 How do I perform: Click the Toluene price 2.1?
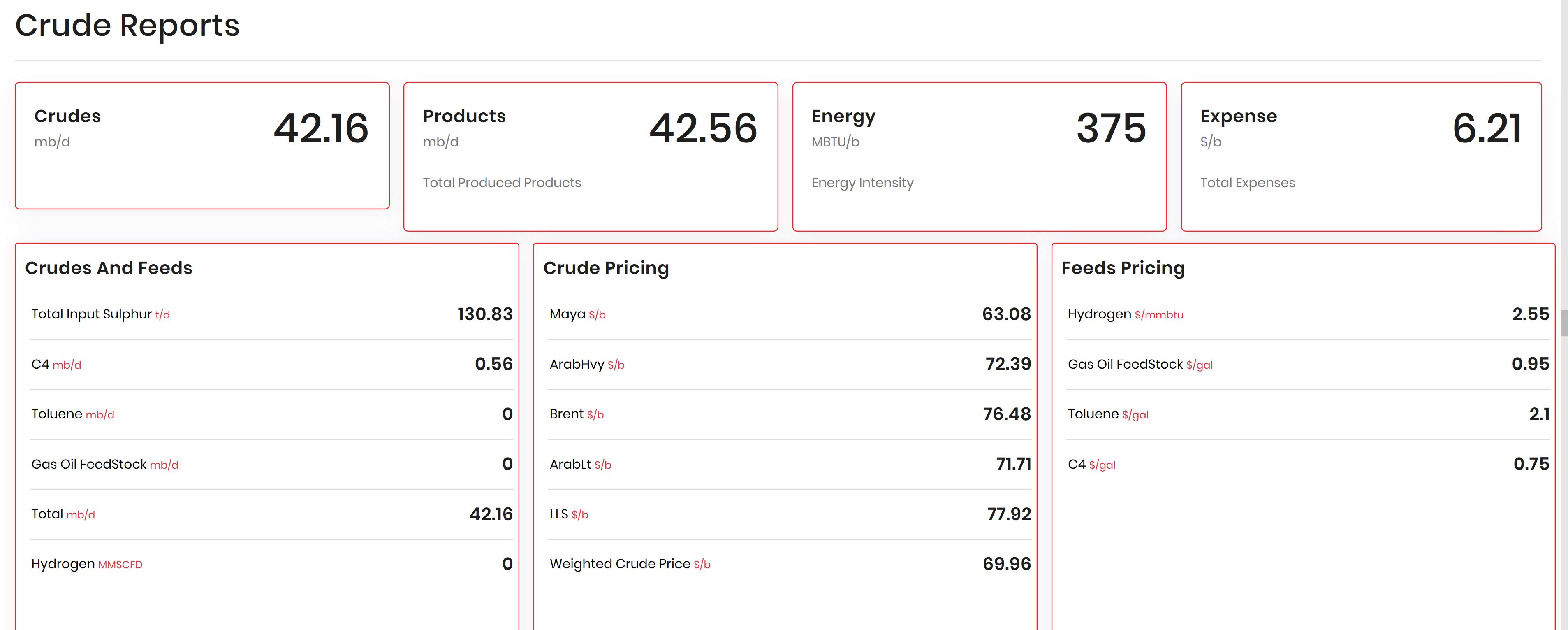click(1539, 414)
